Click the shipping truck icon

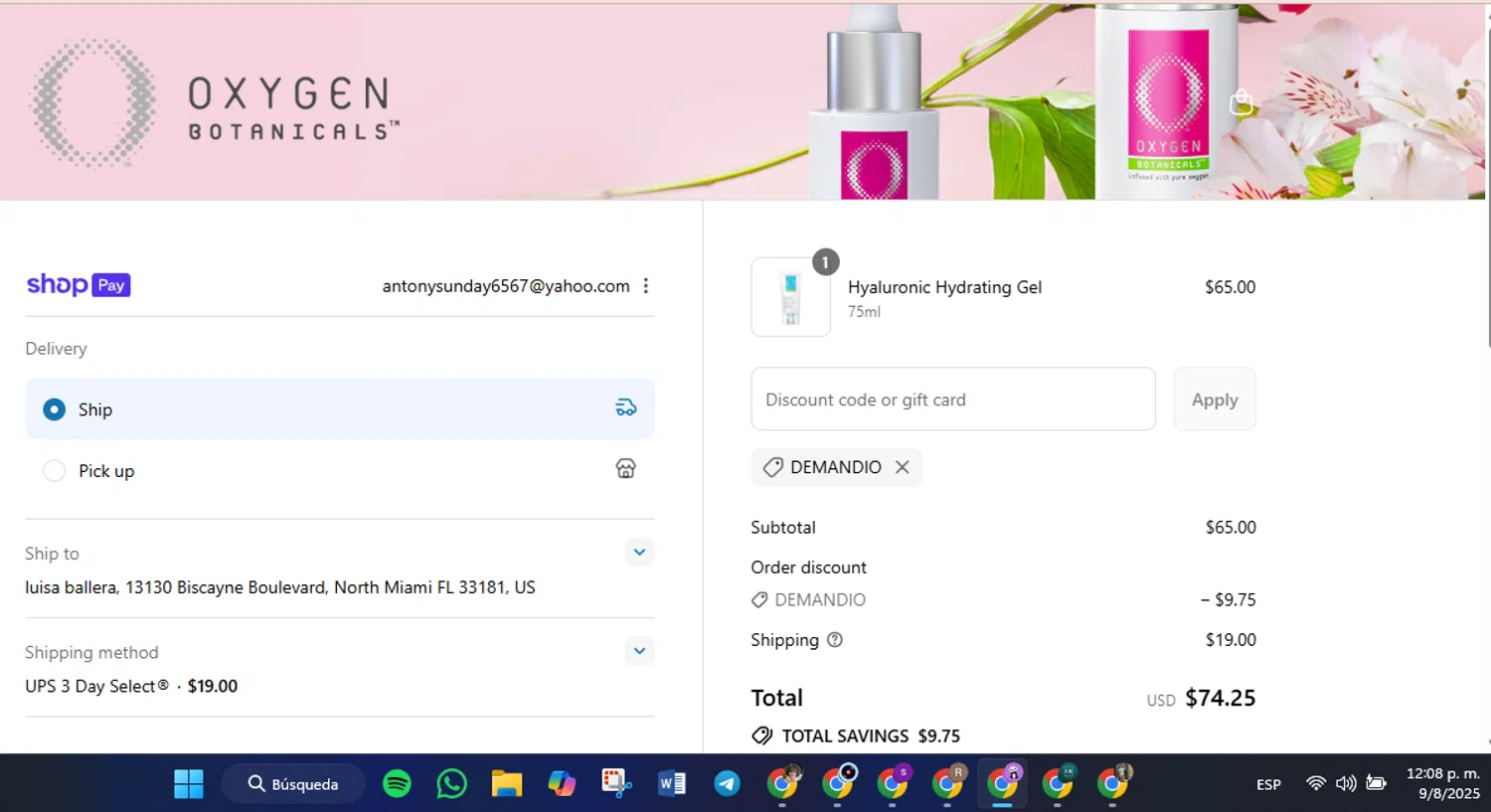[x=626, y=407]
